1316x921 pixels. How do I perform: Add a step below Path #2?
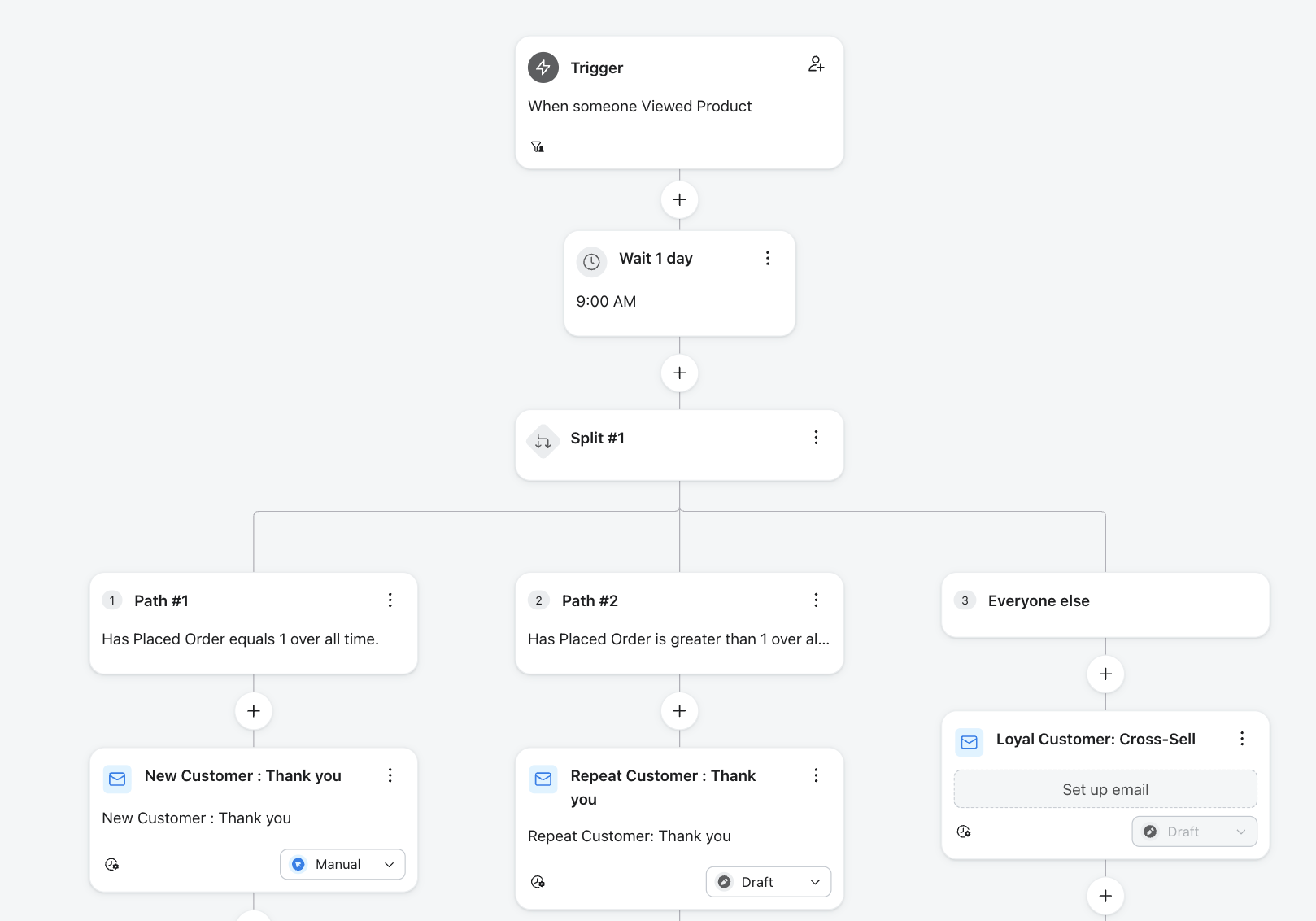[x=680, y=711]
